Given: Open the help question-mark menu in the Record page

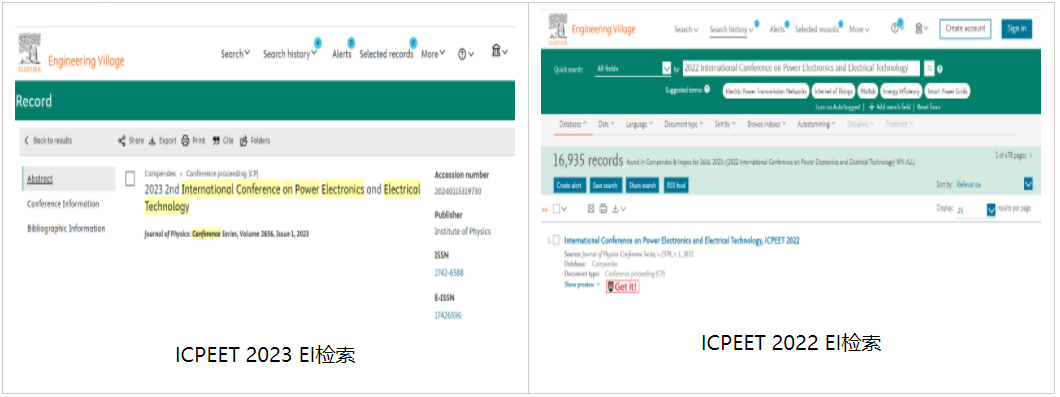Looking at the screenshot, I should [x=466, y=54].
